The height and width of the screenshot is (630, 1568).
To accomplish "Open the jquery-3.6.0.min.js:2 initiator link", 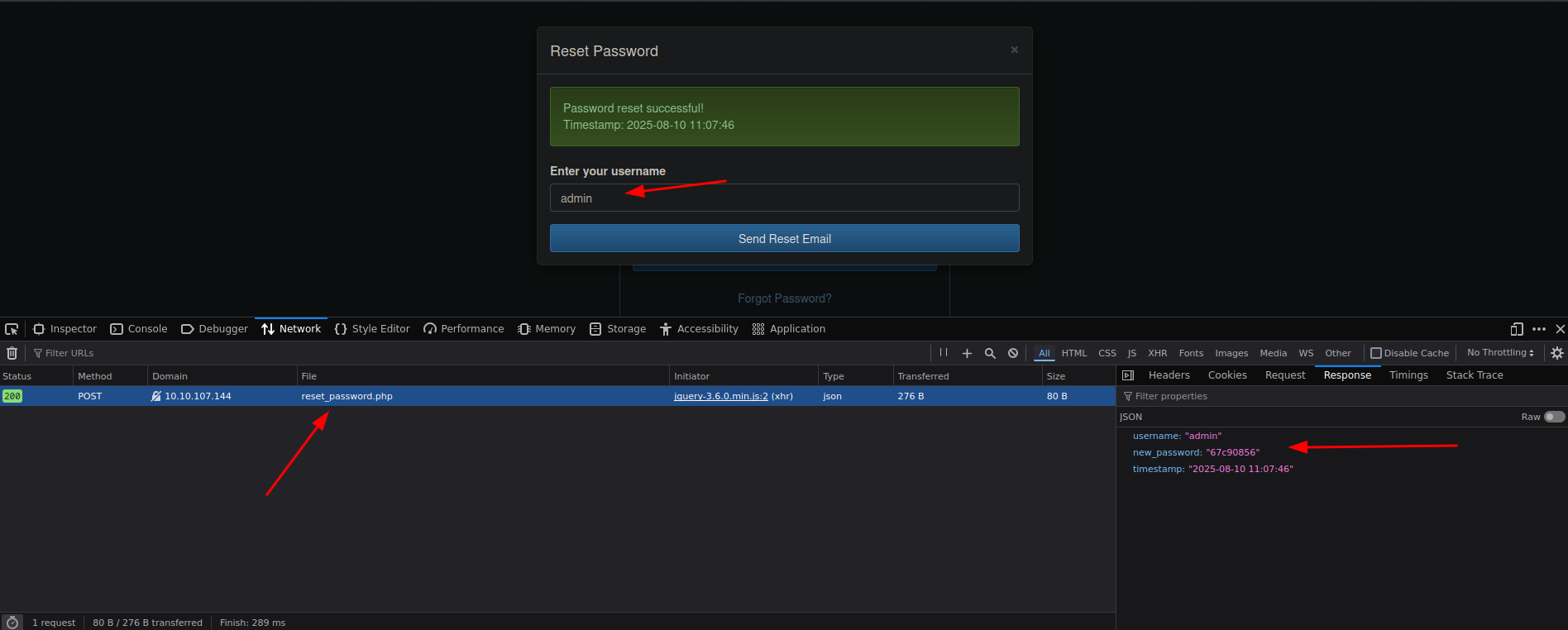I will click(720, 396).
